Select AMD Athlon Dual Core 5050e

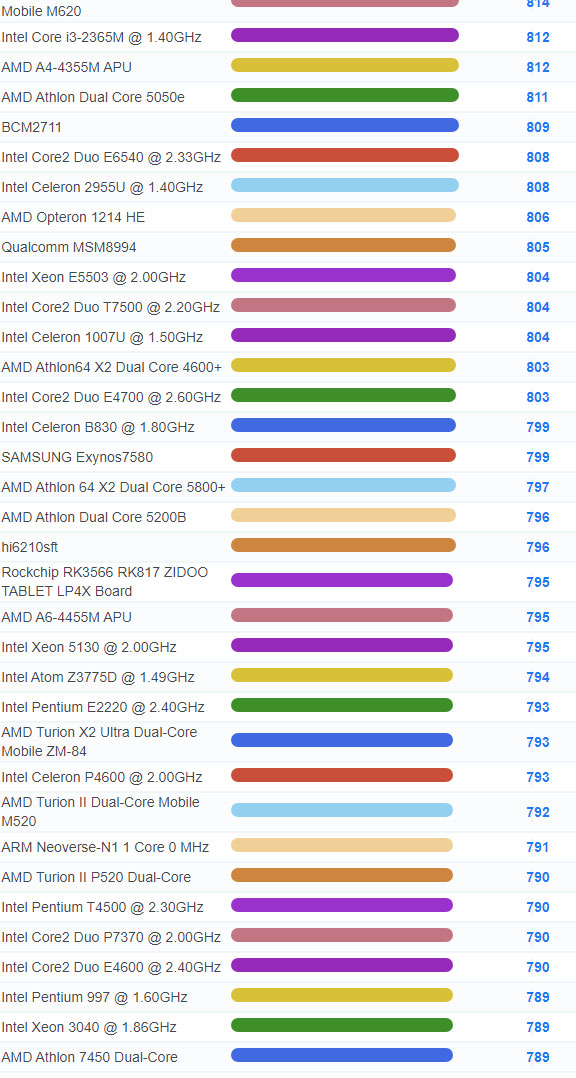pyautogui.click(x=93, y=98)
